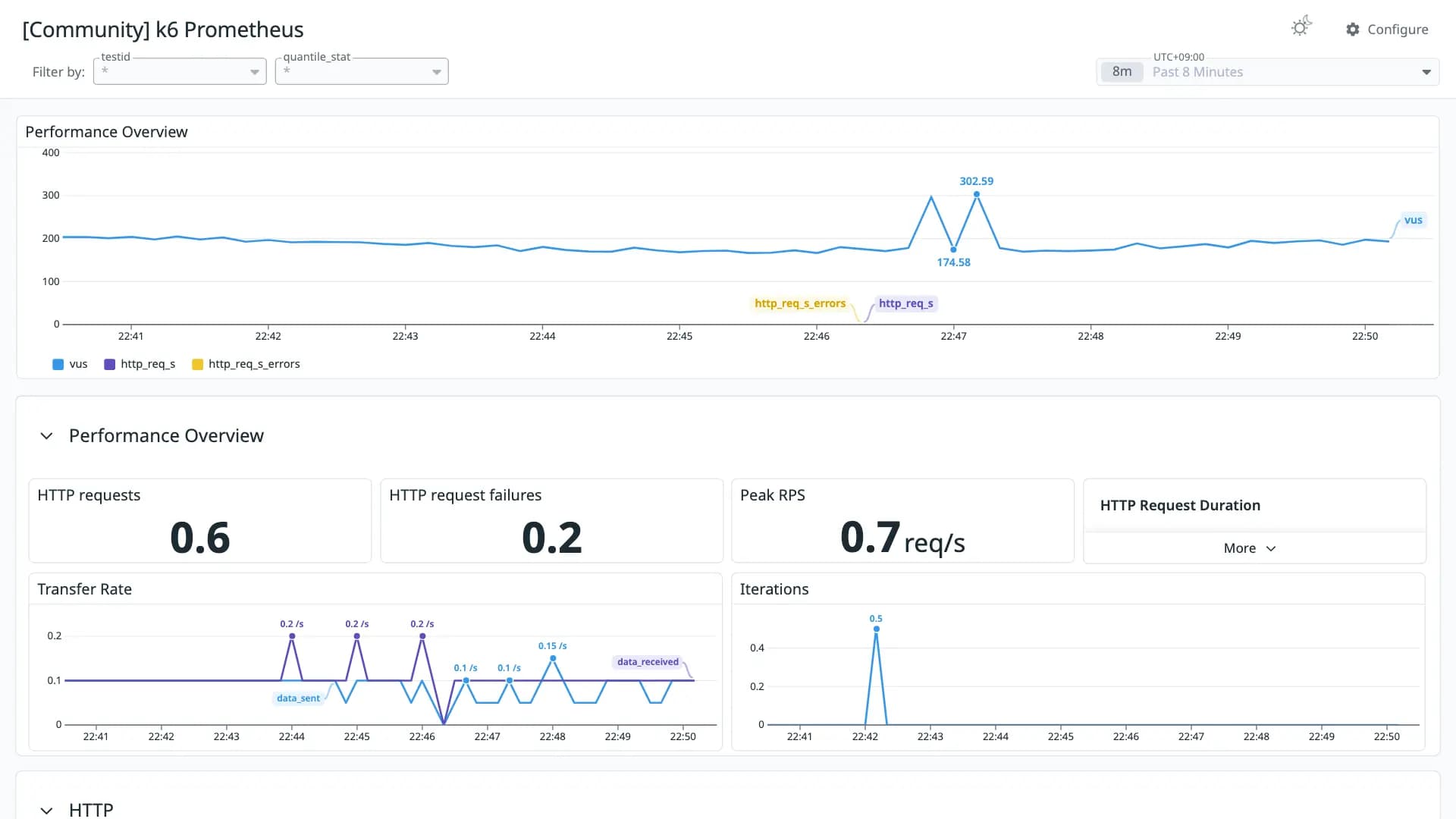Click the 8m time range badge
The image size is (1456, 819).
[1122, 72]
